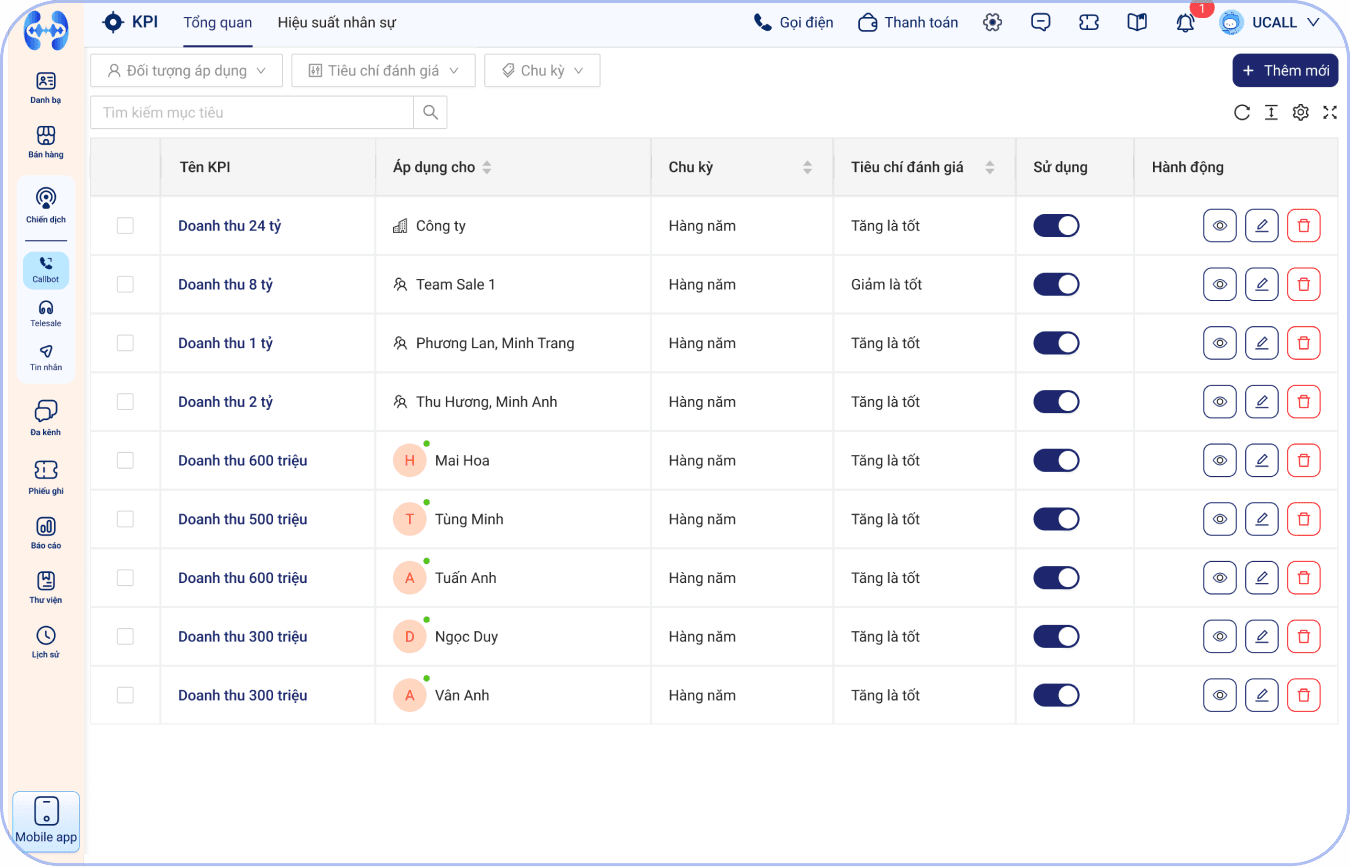Click Vân Anh avatar
The height and width of the screenshot is (867, 1350).
pyautogui.click(x=410, y=696)
